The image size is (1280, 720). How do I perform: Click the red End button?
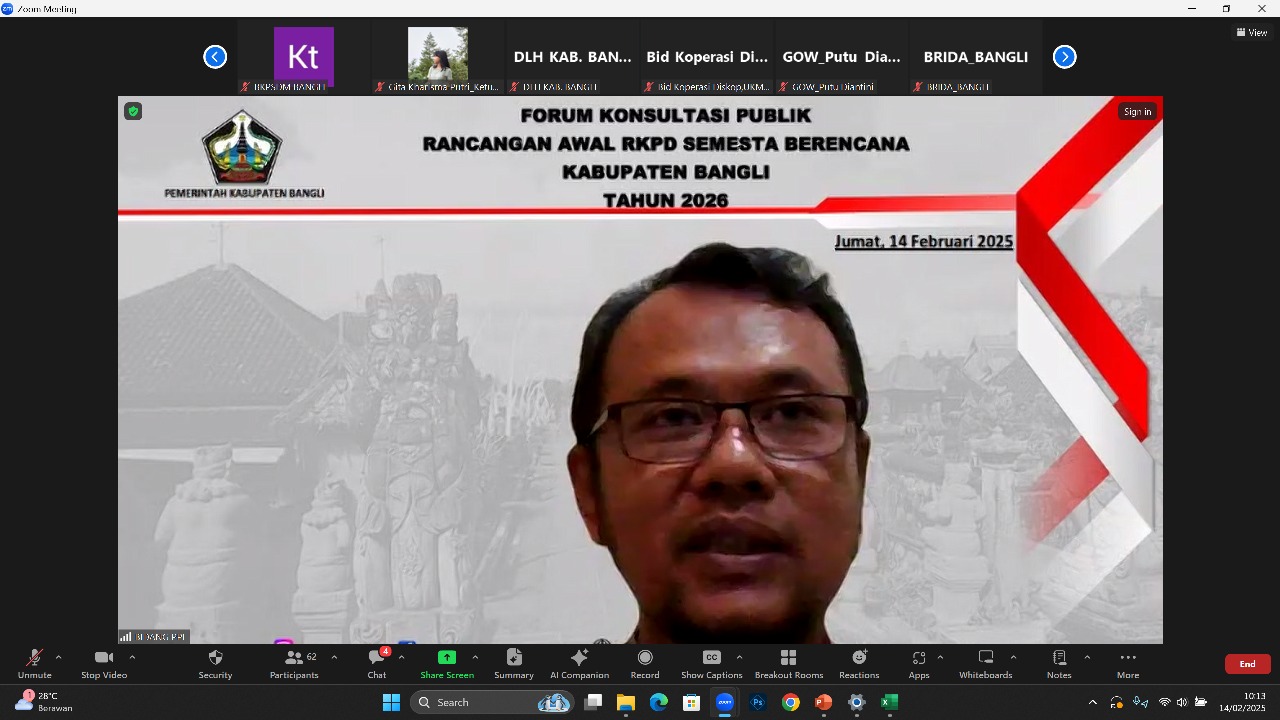[x=1248, y=664]
